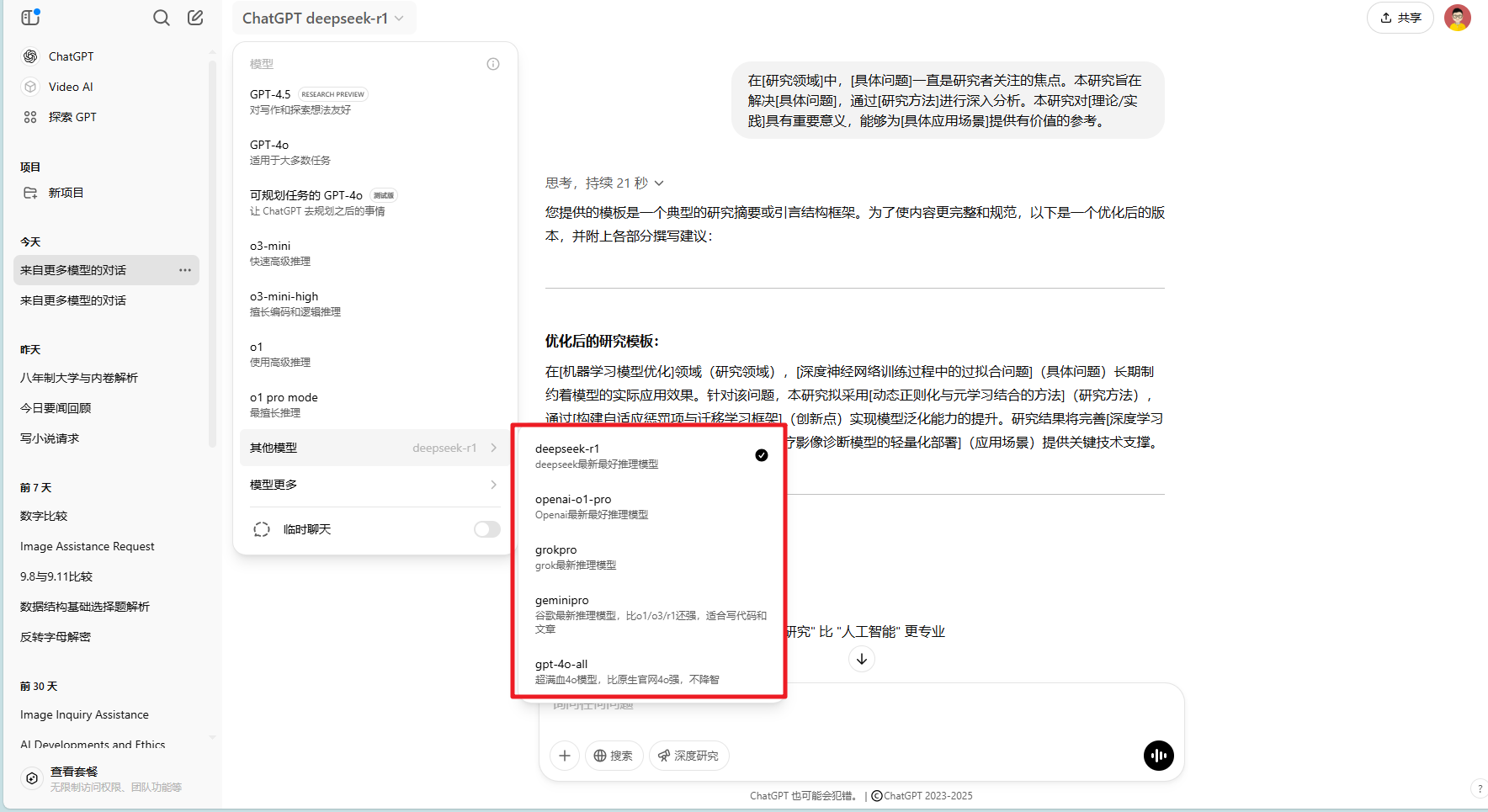Open second 来自更多模型的对话 chat

coord(106,300)
